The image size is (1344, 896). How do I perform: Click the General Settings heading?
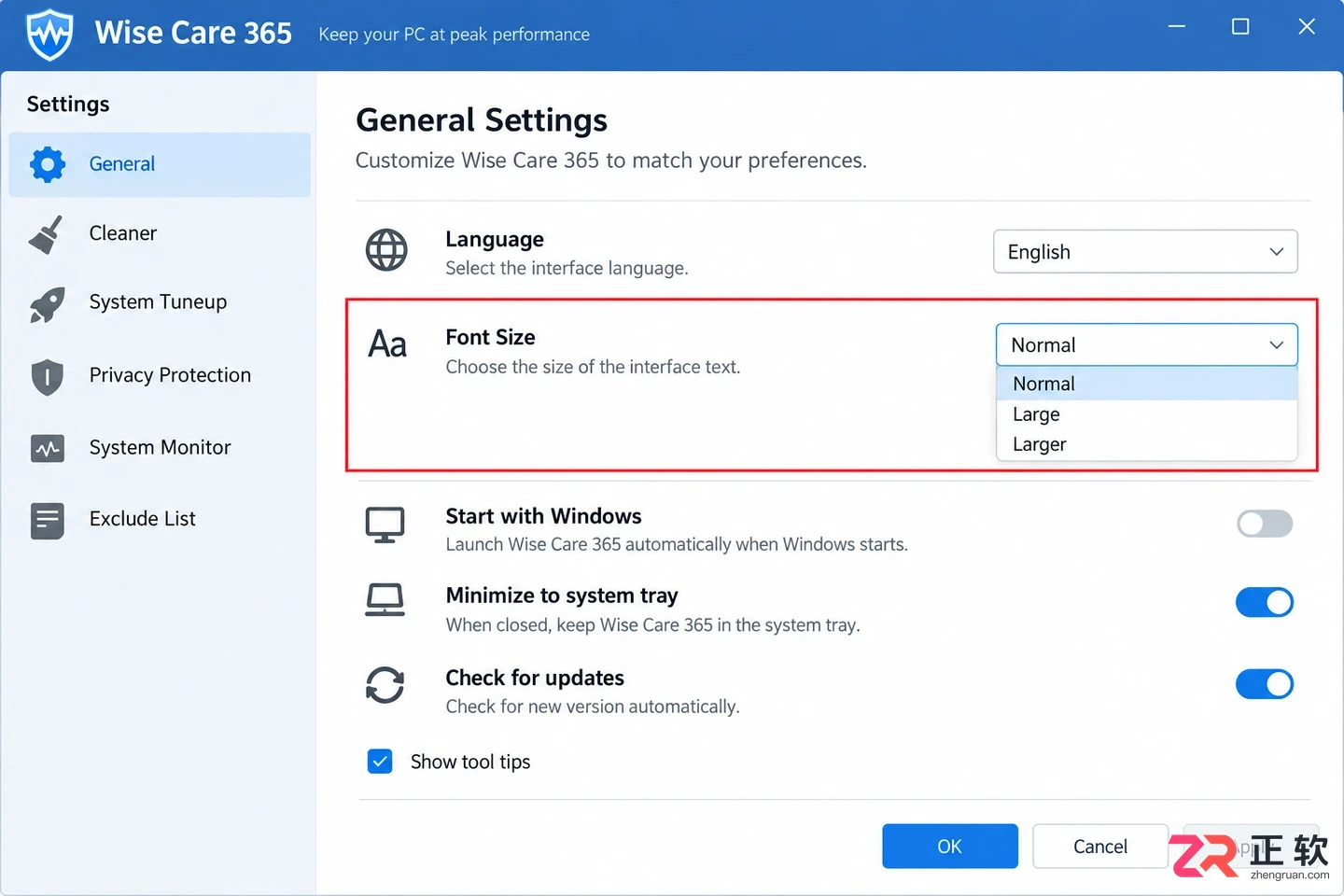click(482, 120)
